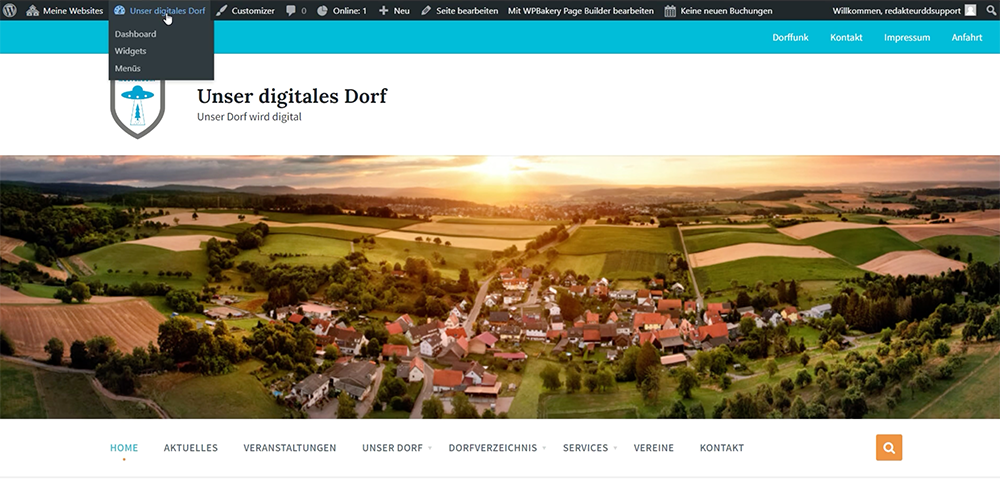Image resolution: width=1000 pixels, height=504 pixels.
Task: Click the comments bubble icon
Action: (296, 10)
